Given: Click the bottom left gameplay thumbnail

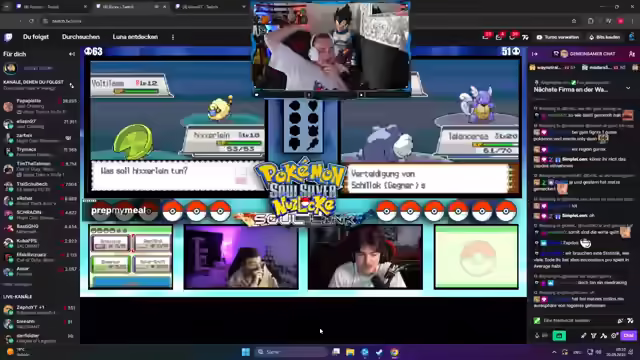Looking at the screenshot, I should click(131, 257).
